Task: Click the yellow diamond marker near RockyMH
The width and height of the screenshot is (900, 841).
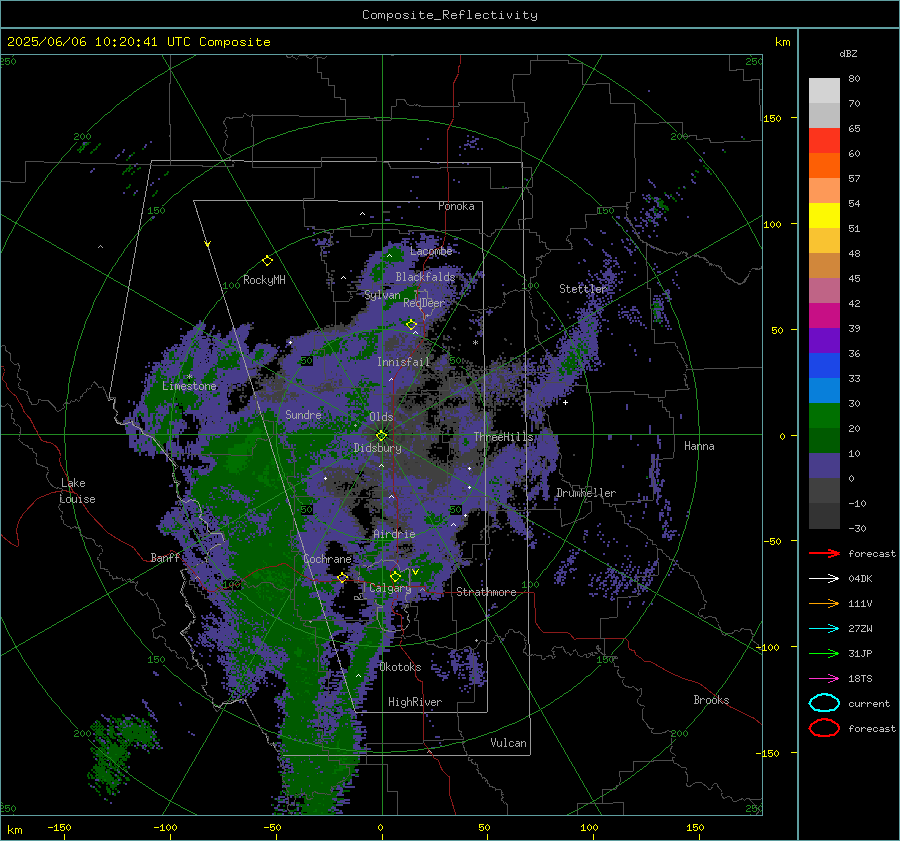Action: (x=267, y=261)
